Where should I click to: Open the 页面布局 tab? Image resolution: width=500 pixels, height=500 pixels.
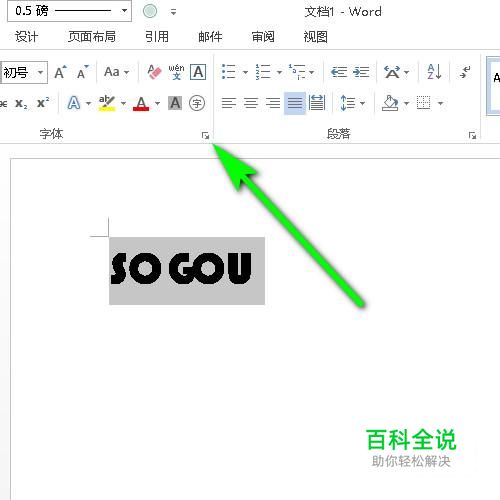click(92, 37)
